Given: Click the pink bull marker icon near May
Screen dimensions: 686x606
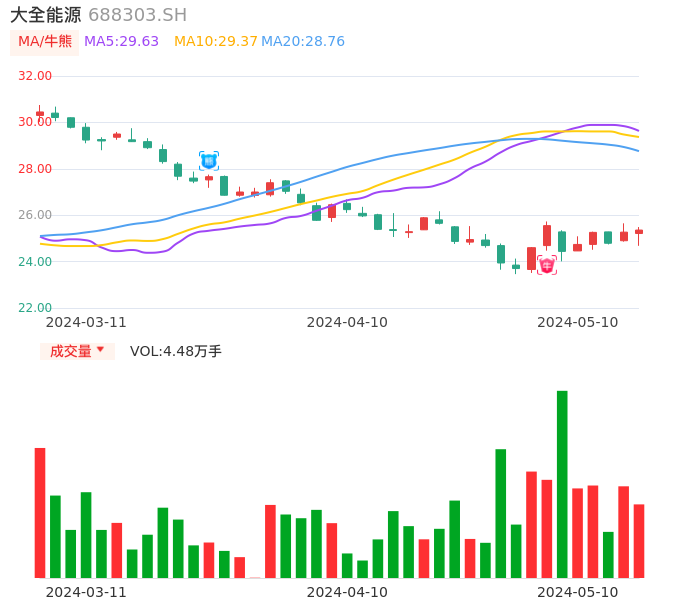Looking at the screenshot, I should [x=547, y=265].
